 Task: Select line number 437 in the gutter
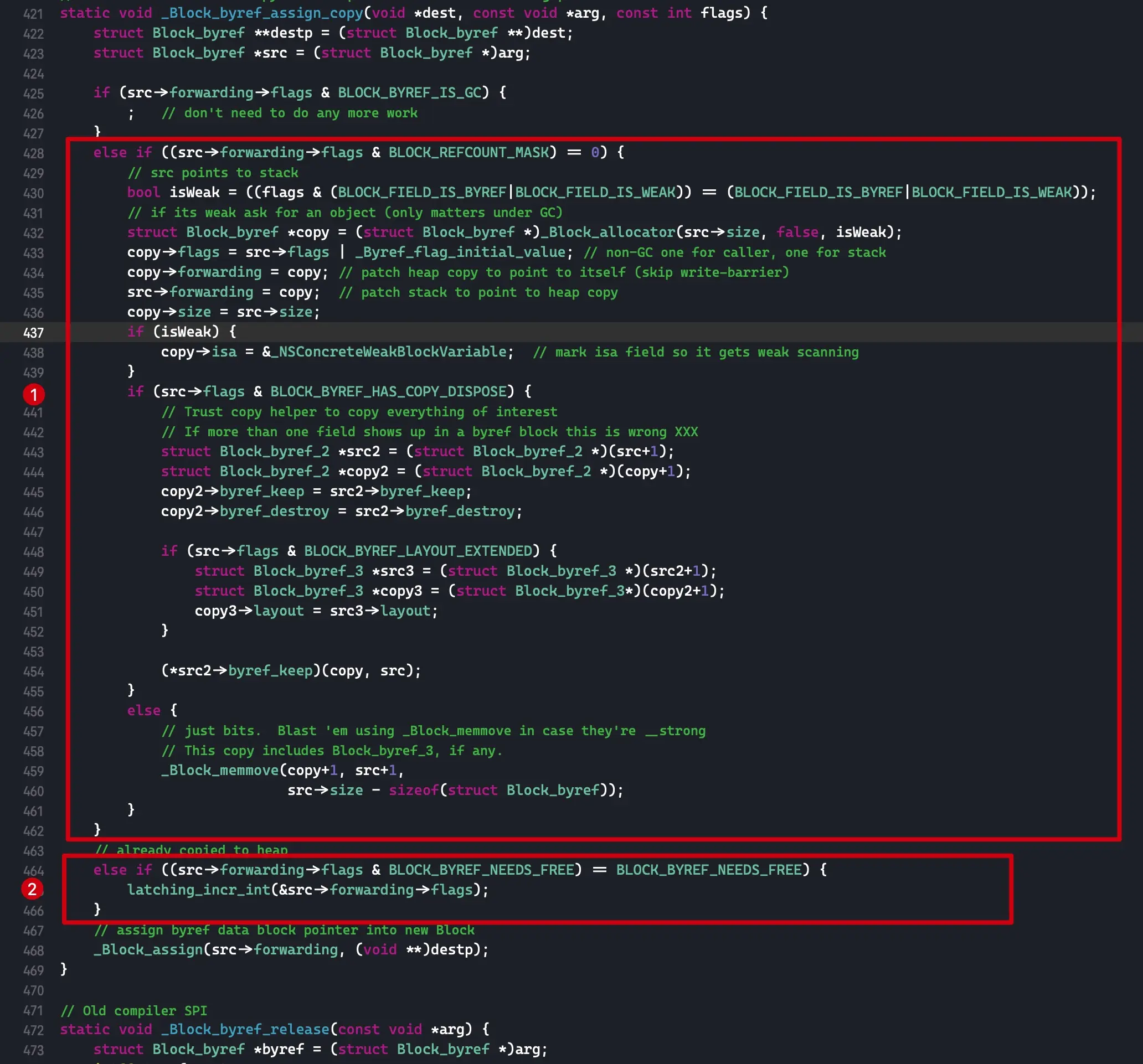coord(33,332)
